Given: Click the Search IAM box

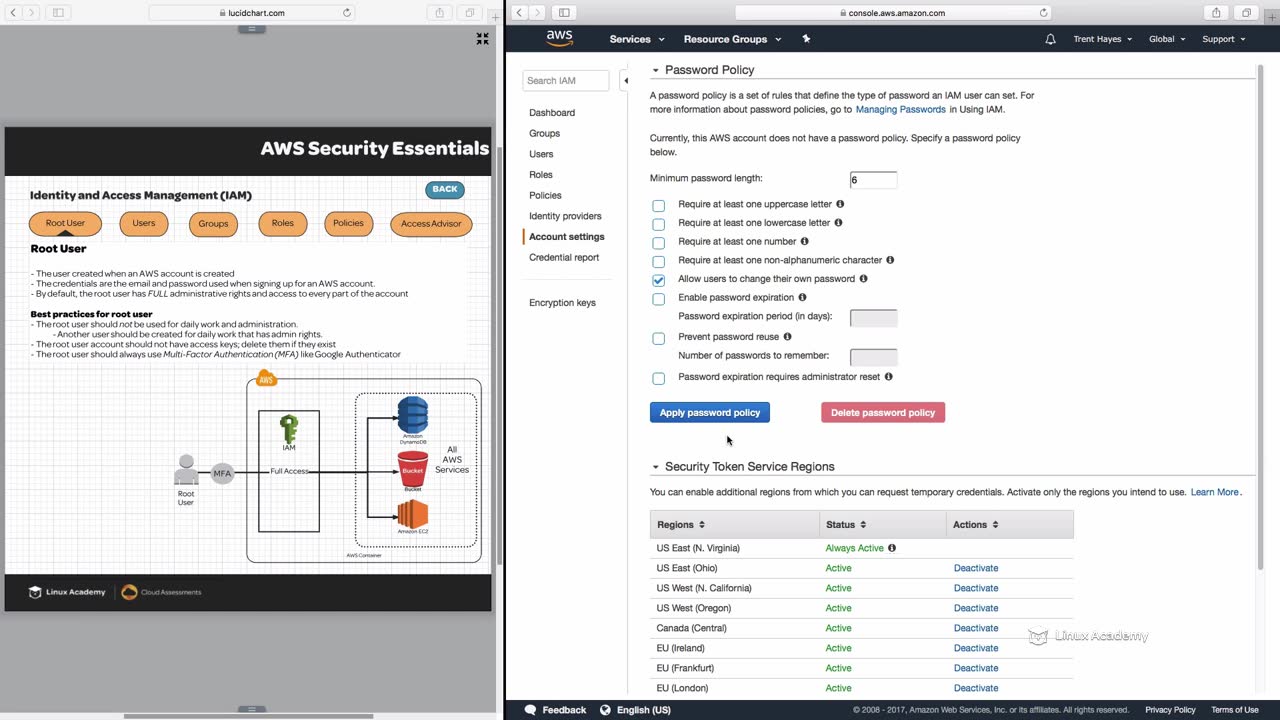Looking at the screenshot, I should (x=565, y=80).
